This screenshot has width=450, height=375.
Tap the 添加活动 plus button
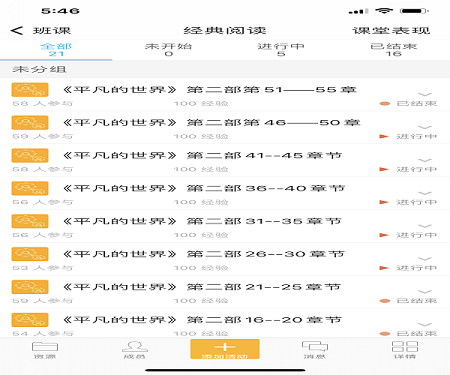coord(225,349)
